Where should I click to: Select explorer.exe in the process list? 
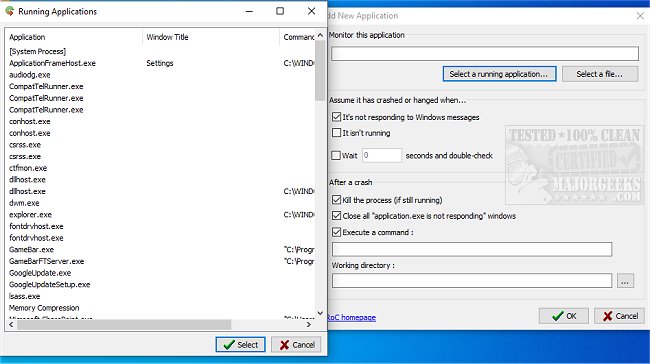pyautogui.click(x=31, y=215)
